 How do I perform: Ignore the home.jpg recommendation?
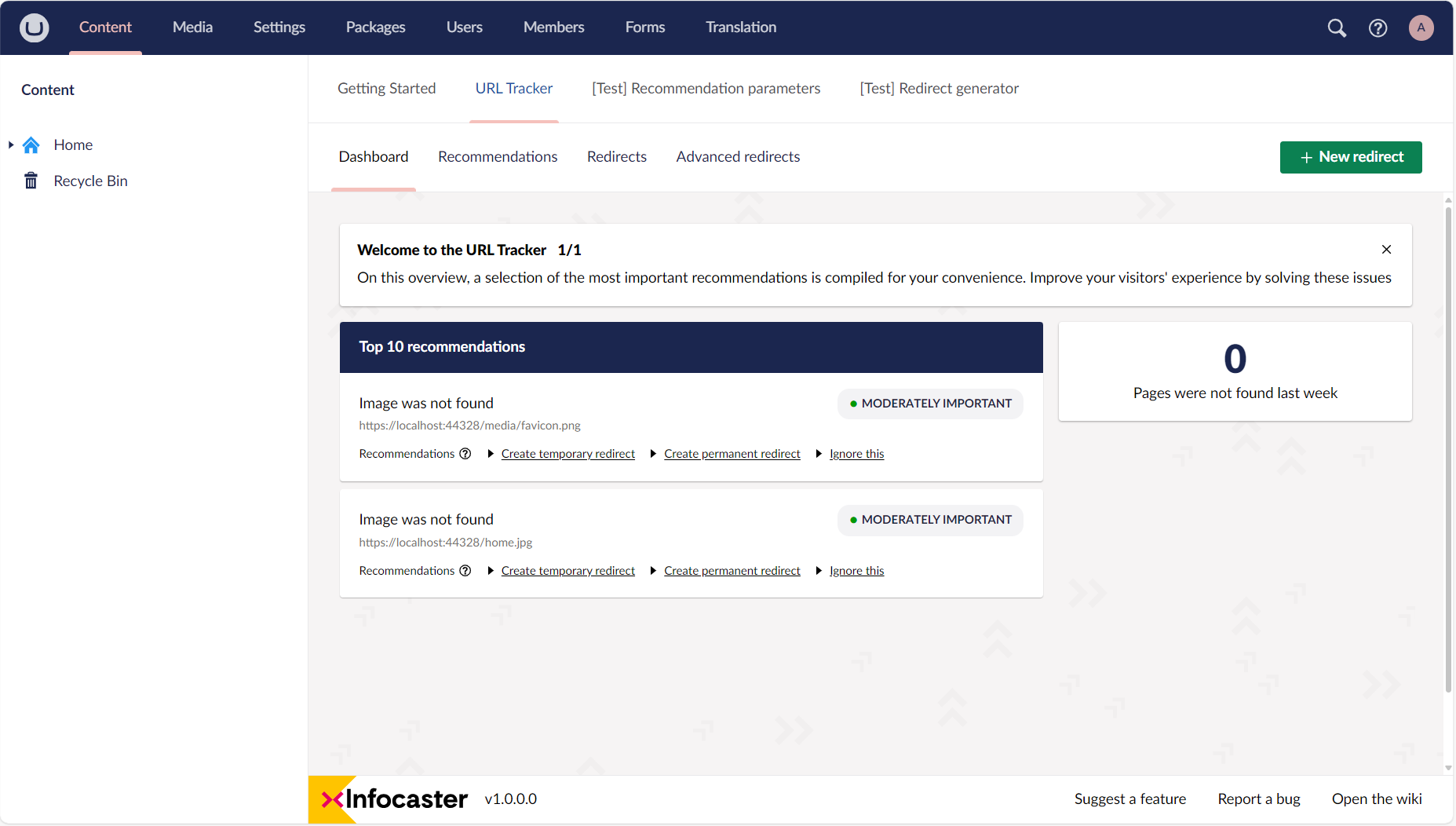pyautogui.click(x=856, y=571)
